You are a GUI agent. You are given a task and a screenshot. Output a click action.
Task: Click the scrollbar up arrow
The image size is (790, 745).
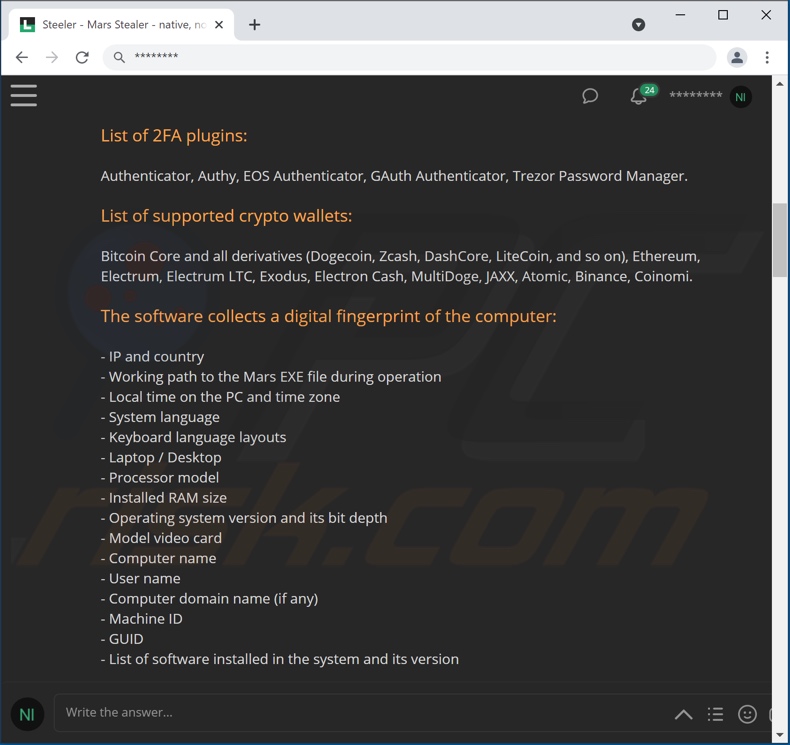(780, 84)
